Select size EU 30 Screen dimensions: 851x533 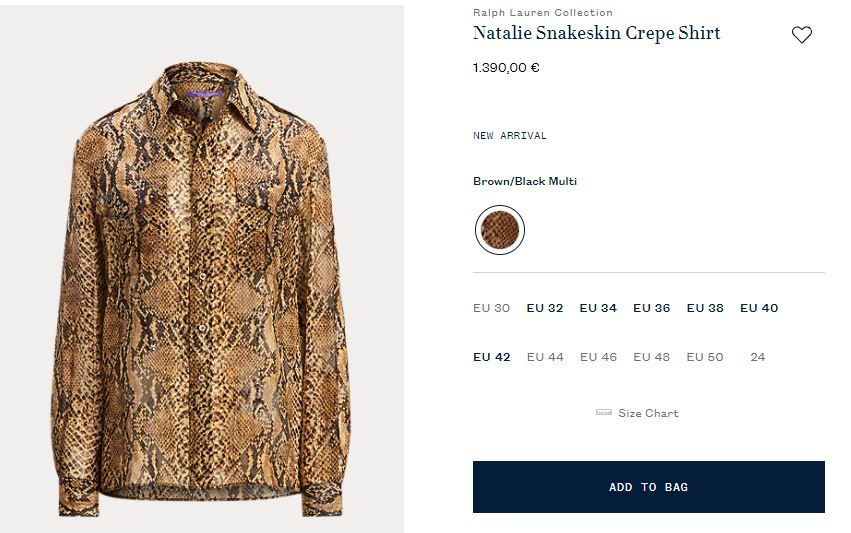491,308
